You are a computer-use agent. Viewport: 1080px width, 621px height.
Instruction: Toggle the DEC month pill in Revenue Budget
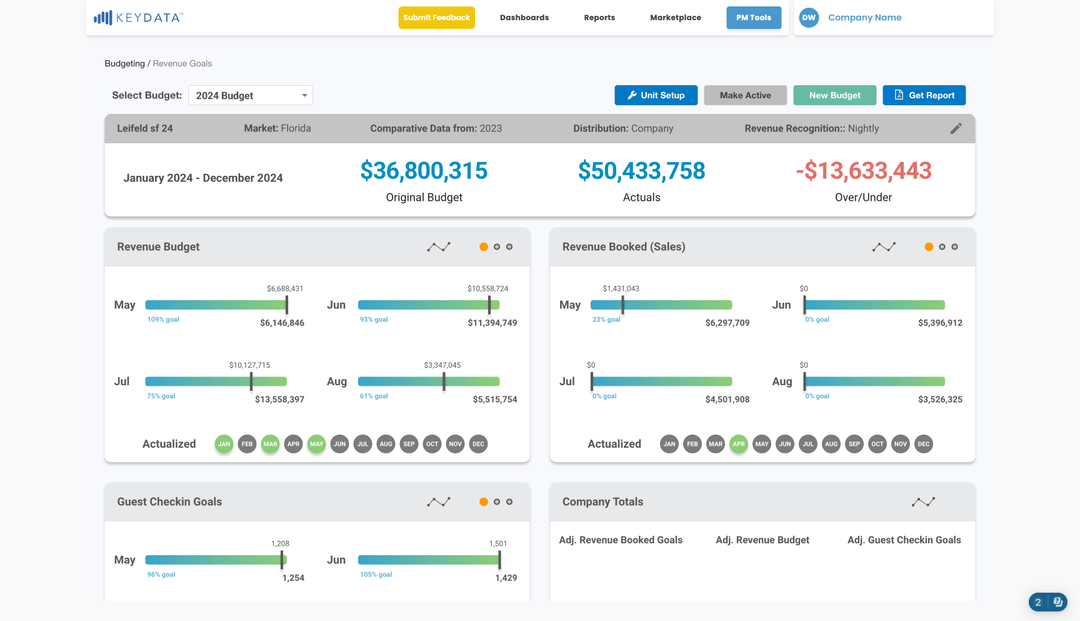click(478, 444)
